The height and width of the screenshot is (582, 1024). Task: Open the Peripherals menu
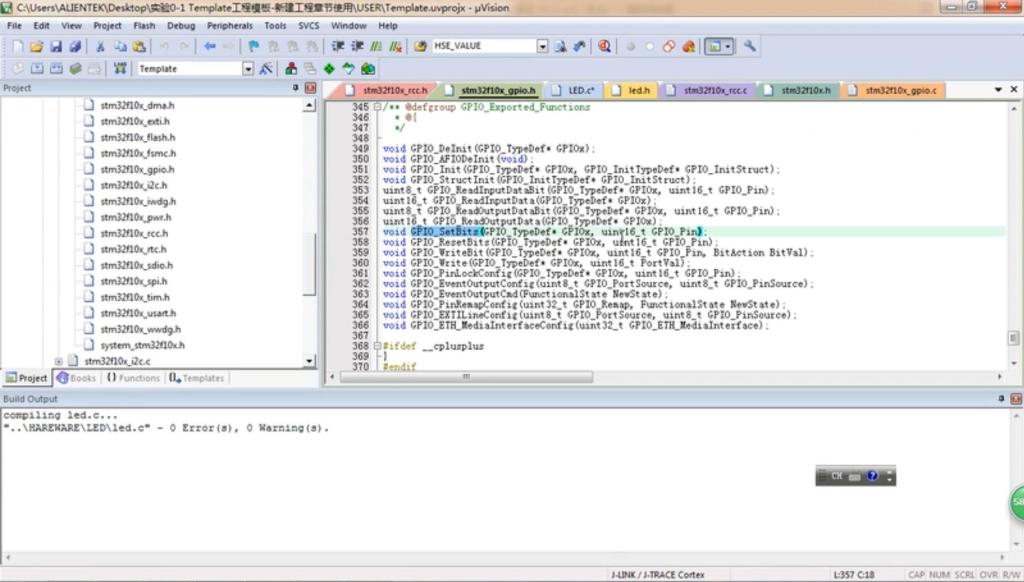[230, 25]
